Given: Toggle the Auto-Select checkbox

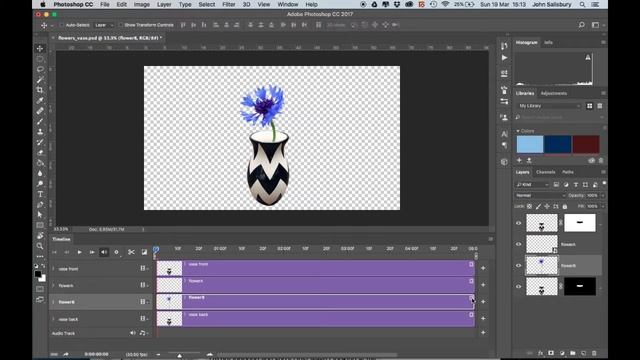Looking at the screenshot, I should (62, 25).
